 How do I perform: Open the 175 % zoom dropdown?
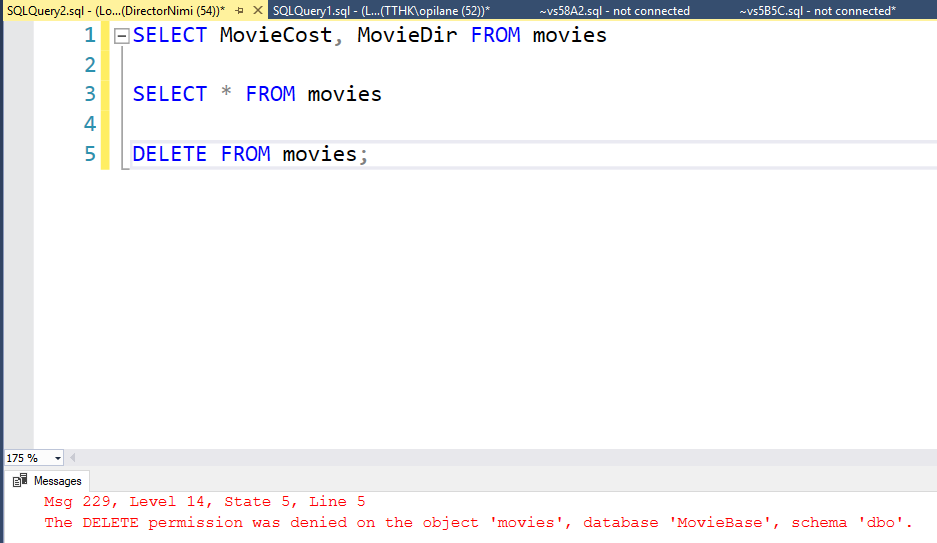[57, 458]
